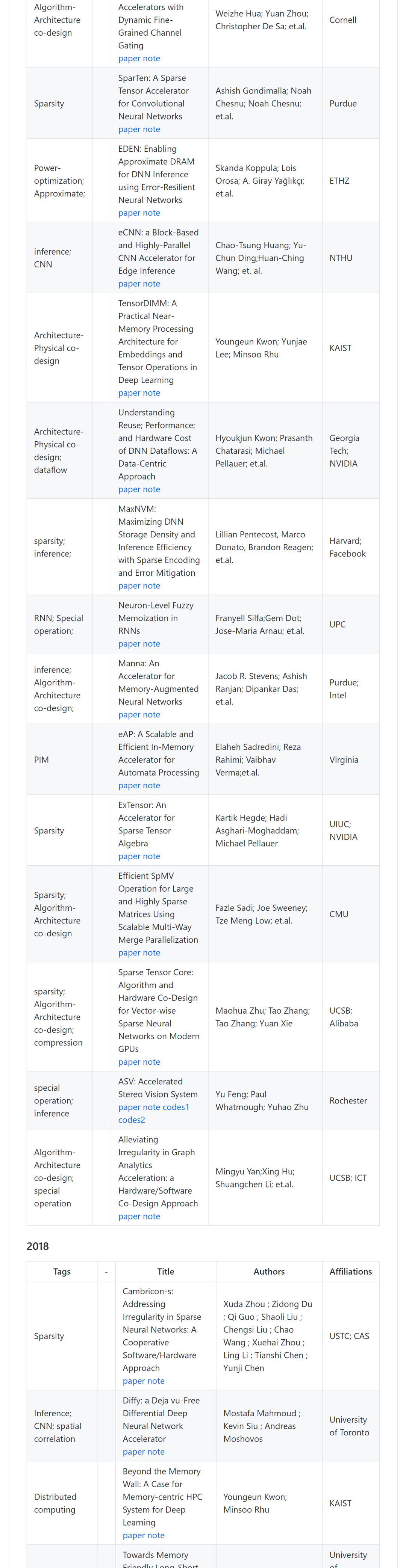406x1568 pixels.
Task: Open the paper link for EDEN
Action: click(129, 213)
